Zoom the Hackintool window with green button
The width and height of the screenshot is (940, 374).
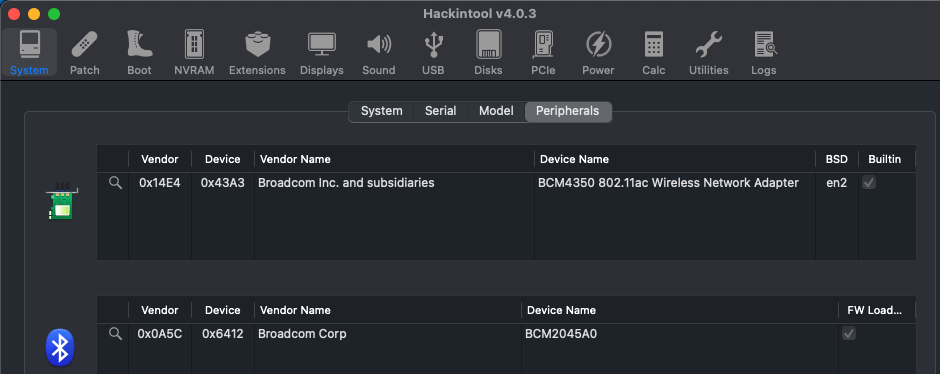click(54, 13)
